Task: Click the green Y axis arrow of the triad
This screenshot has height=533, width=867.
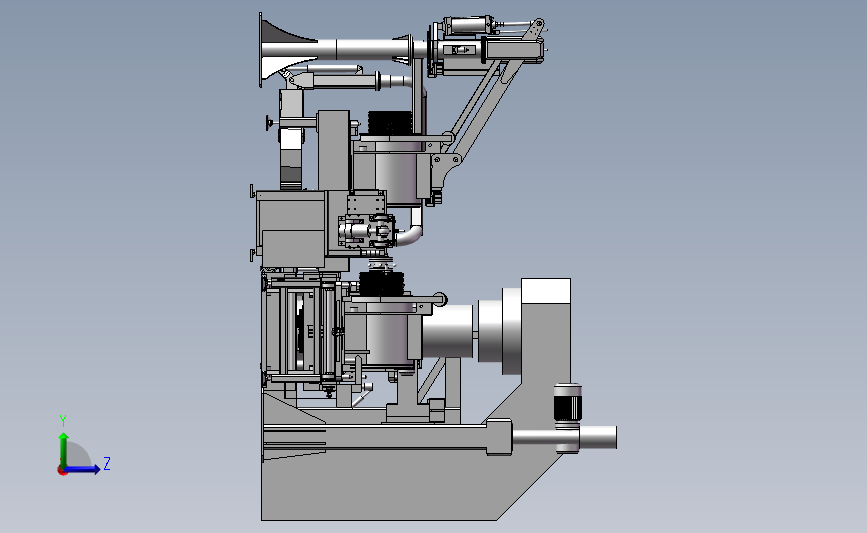Action: (x=64, y=450)
